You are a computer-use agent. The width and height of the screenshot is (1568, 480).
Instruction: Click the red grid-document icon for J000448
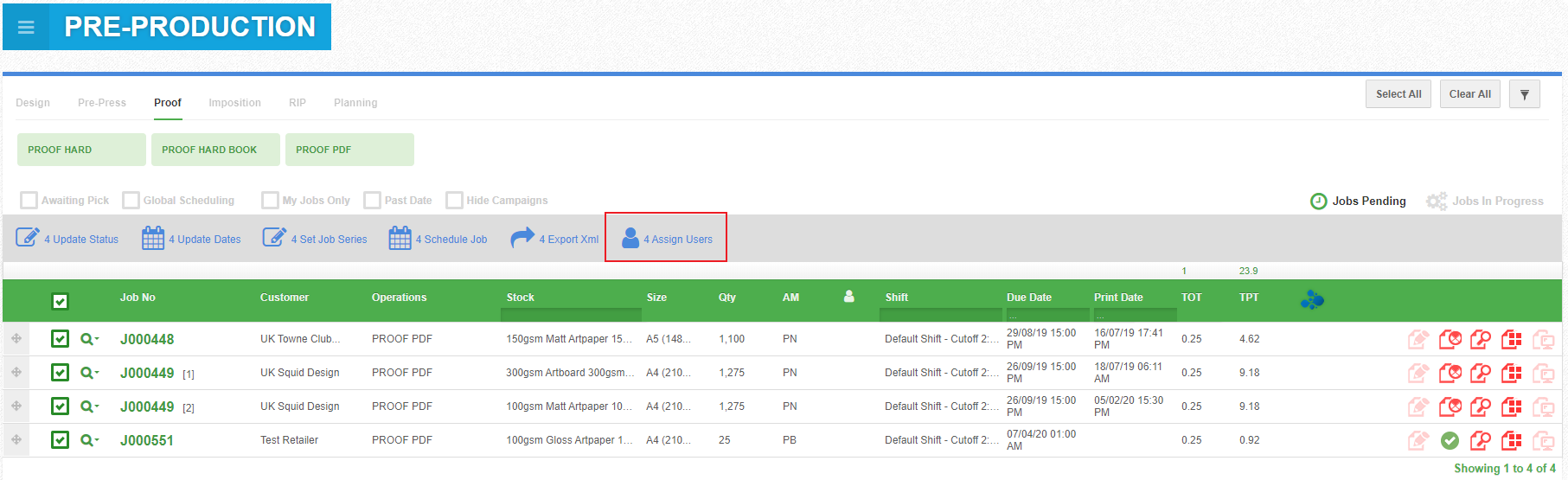pos(1512,339)
